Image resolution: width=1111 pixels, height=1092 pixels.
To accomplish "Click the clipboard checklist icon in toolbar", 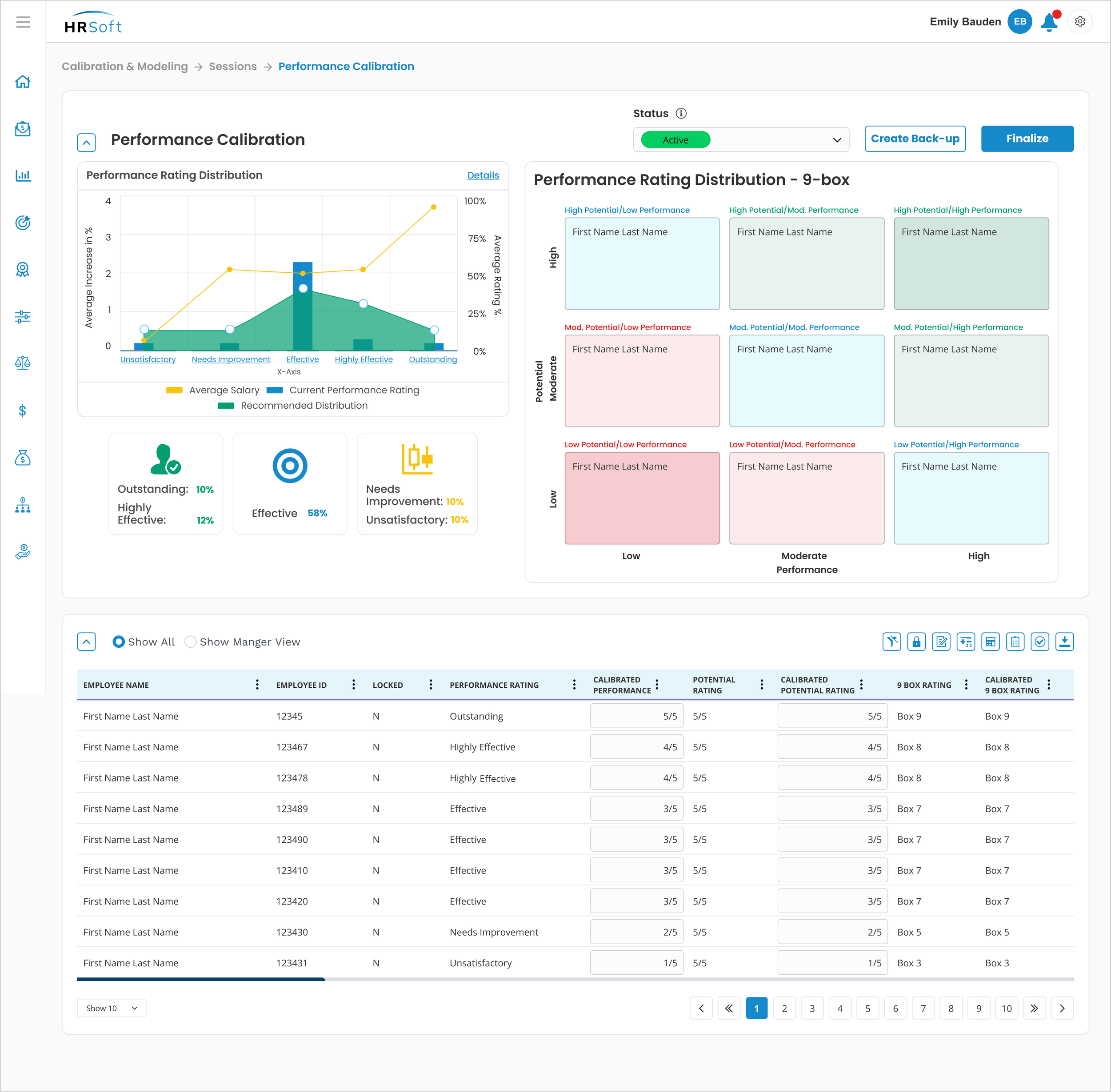I will click(1015, 642).
